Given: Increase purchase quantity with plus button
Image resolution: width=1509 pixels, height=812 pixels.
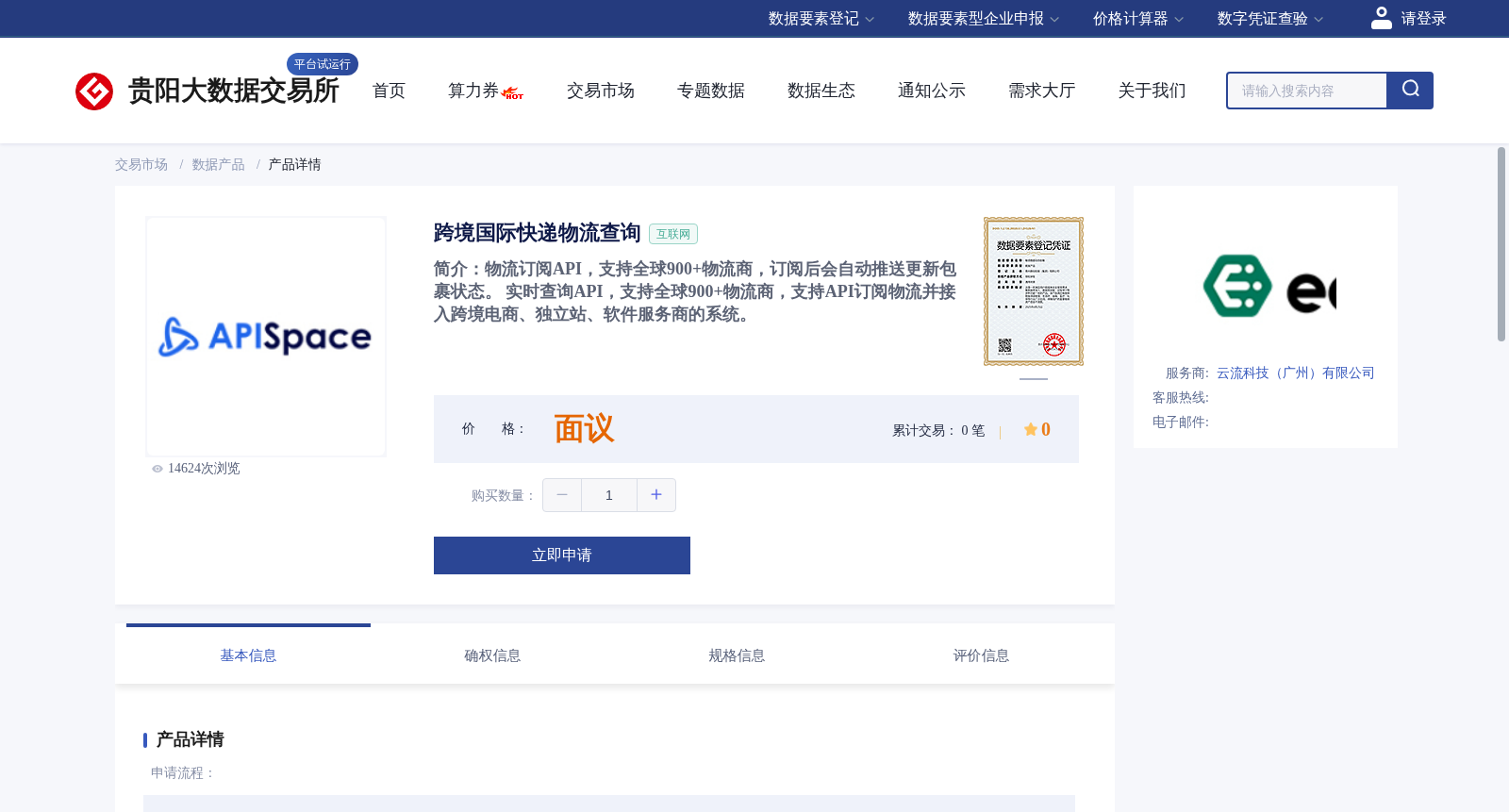Looking at the screenshot, I should click(656, 495).
